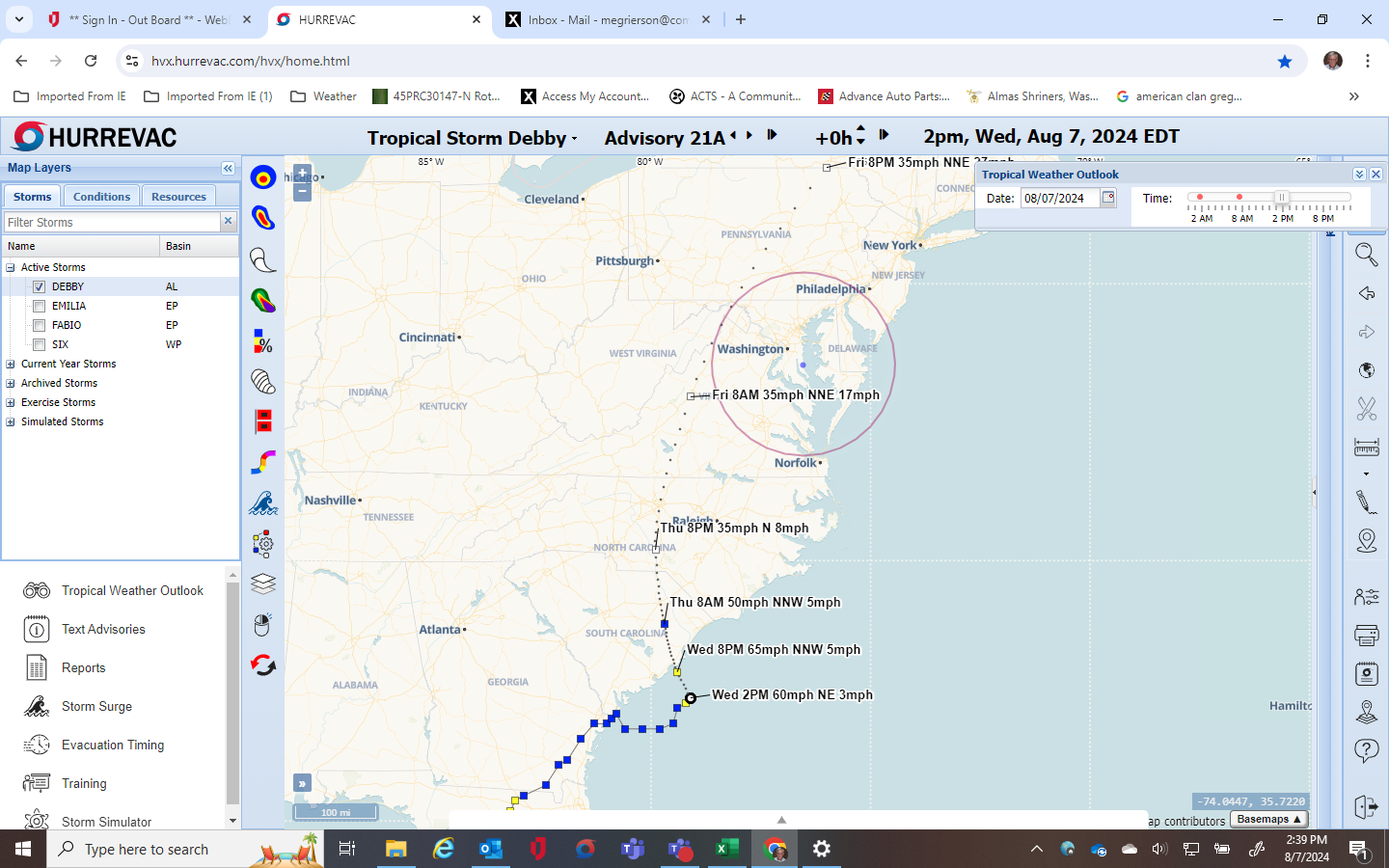Zoom out on the map

tap(302, 191)
